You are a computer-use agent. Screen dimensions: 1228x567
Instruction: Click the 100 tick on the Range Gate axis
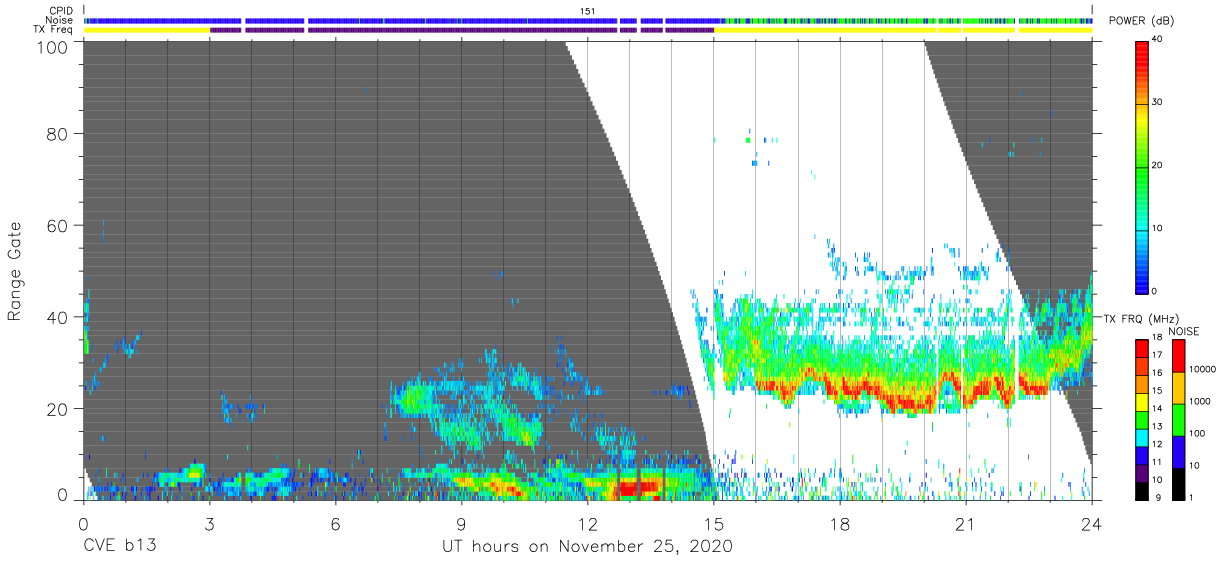click(52, 46)
